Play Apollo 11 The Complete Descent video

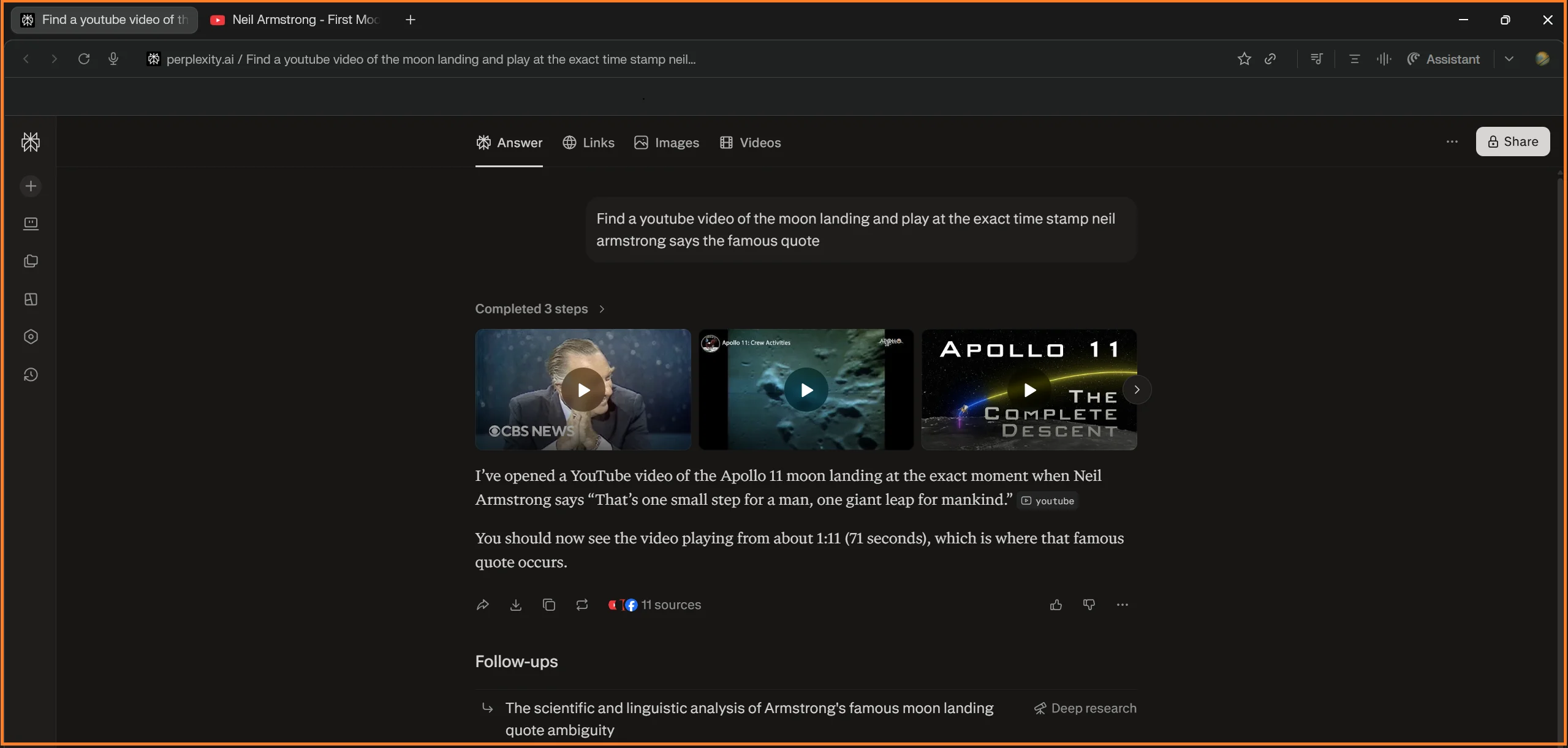point(1029,390)
